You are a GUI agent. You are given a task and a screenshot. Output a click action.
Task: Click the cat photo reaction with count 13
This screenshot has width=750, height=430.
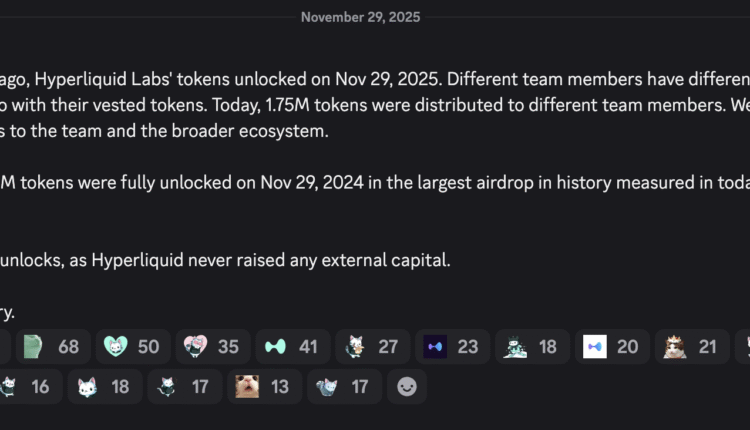coord(262,386)
